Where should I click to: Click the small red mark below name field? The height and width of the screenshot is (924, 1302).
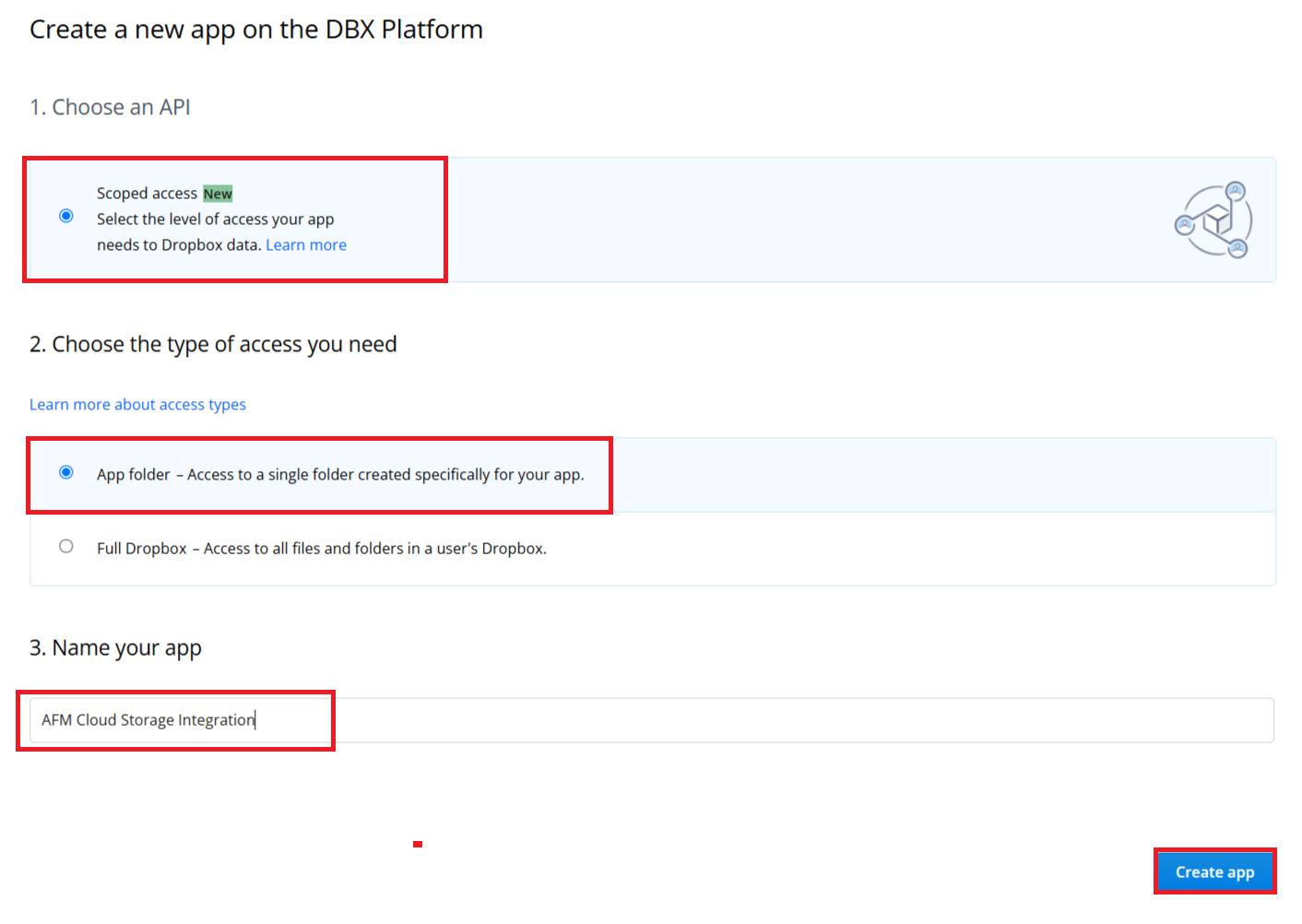click(418, 844)
